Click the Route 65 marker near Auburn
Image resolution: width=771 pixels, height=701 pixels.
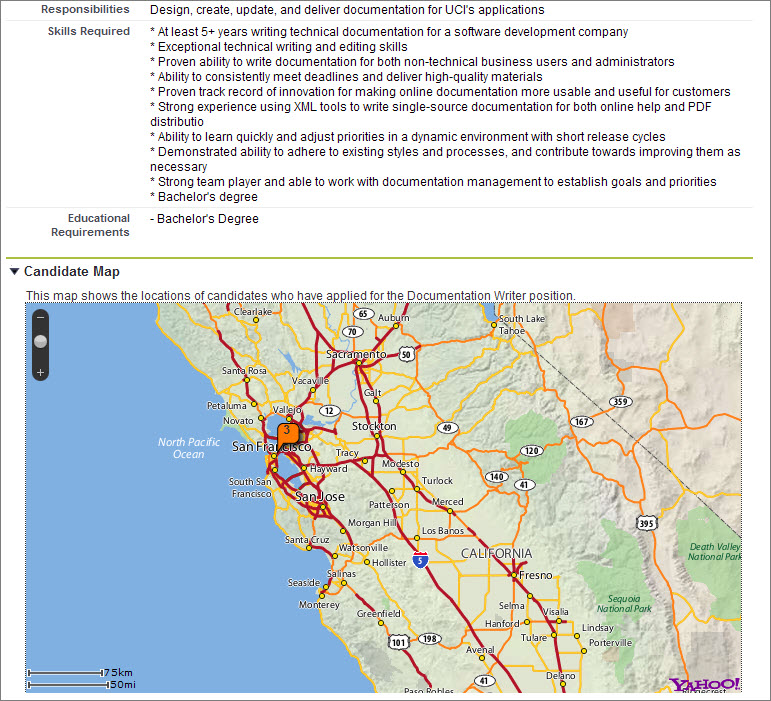click(x=363, y=314)
